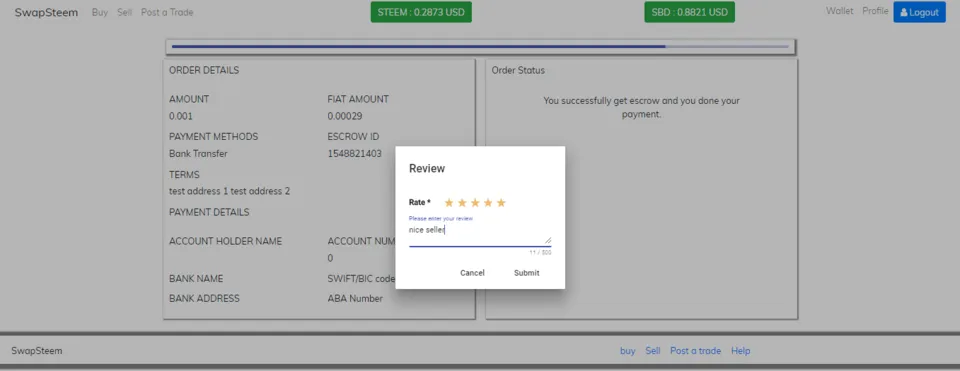Open Post a Trade in top navigation

167,12
